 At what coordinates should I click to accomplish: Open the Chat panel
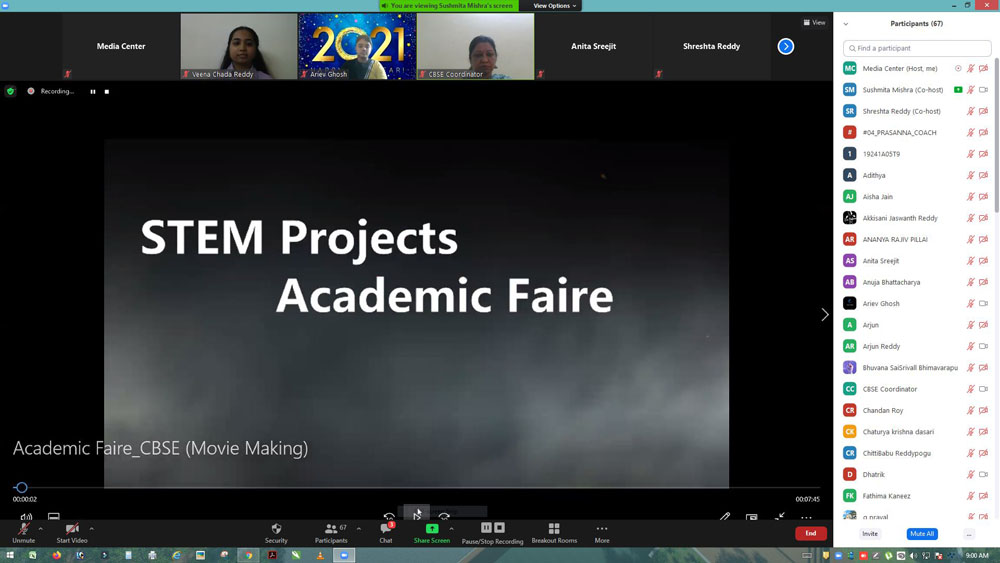click(x=386, y=532)
